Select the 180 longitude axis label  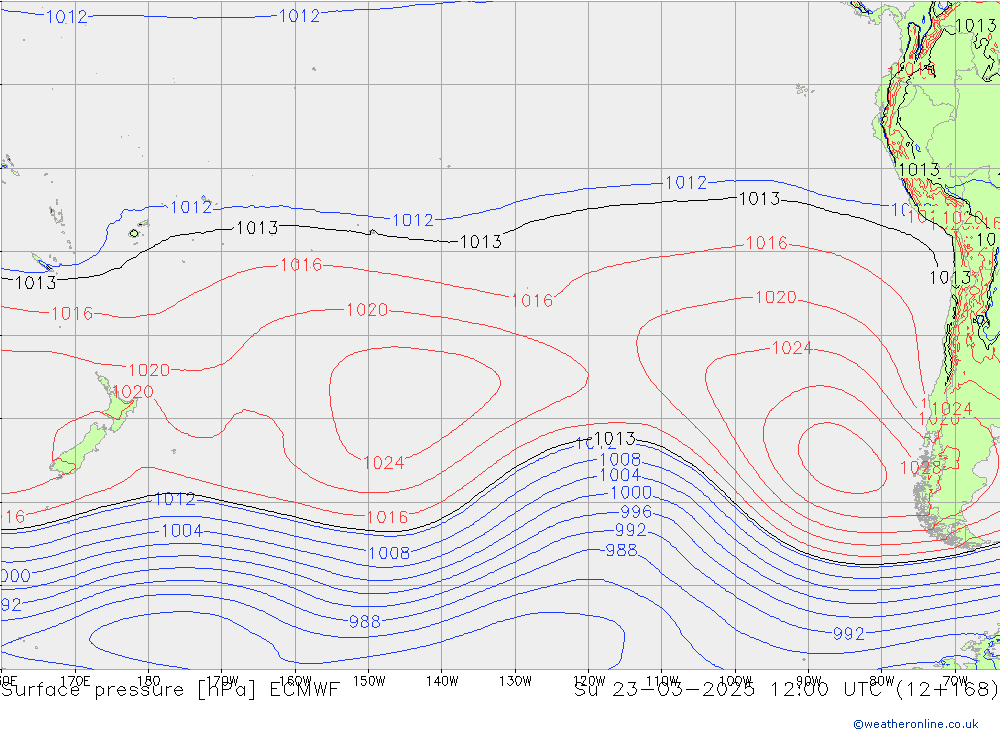[148, 680]
